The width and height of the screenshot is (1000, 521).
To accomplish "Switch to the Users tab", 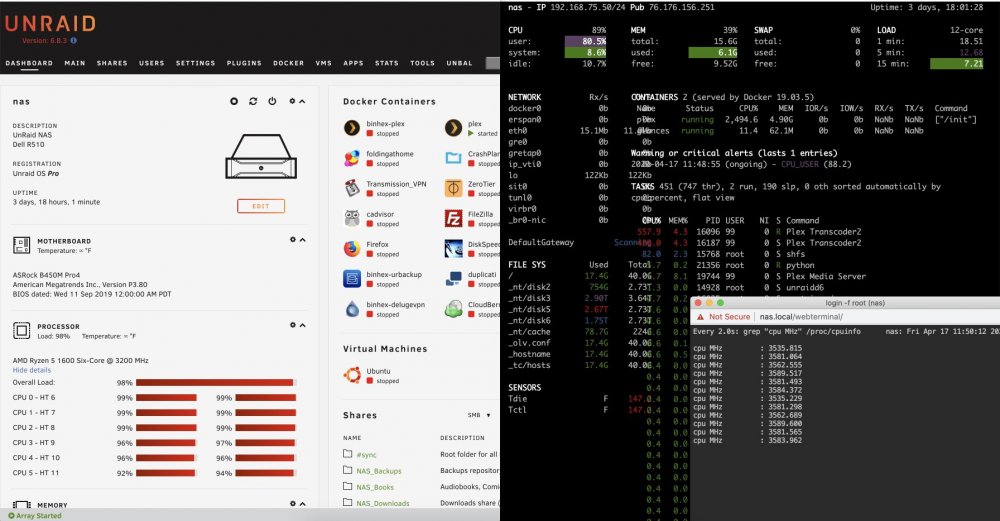I will [x=152, y=63].
